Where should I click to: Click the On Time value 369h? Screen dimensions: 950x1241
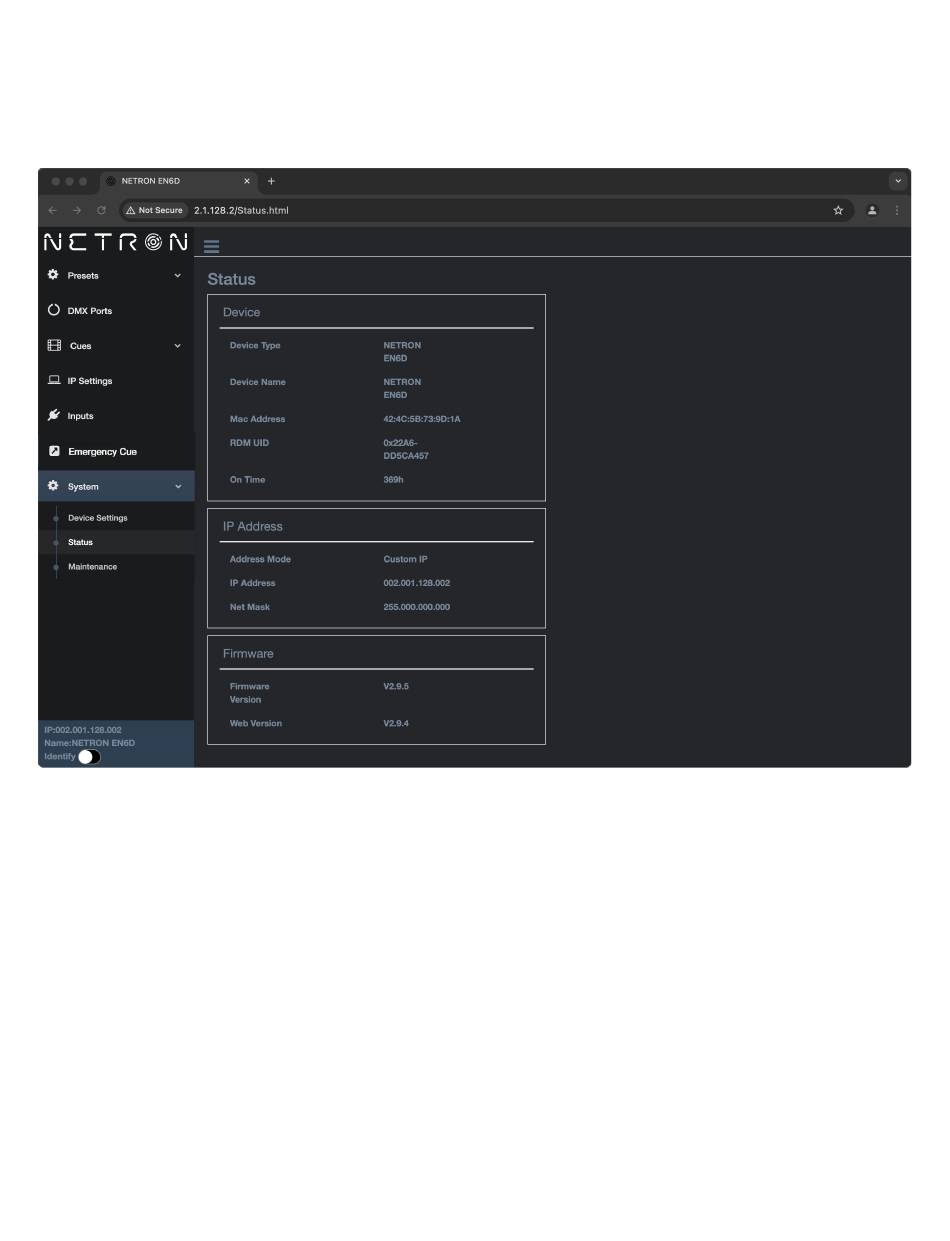click(393, 480)
